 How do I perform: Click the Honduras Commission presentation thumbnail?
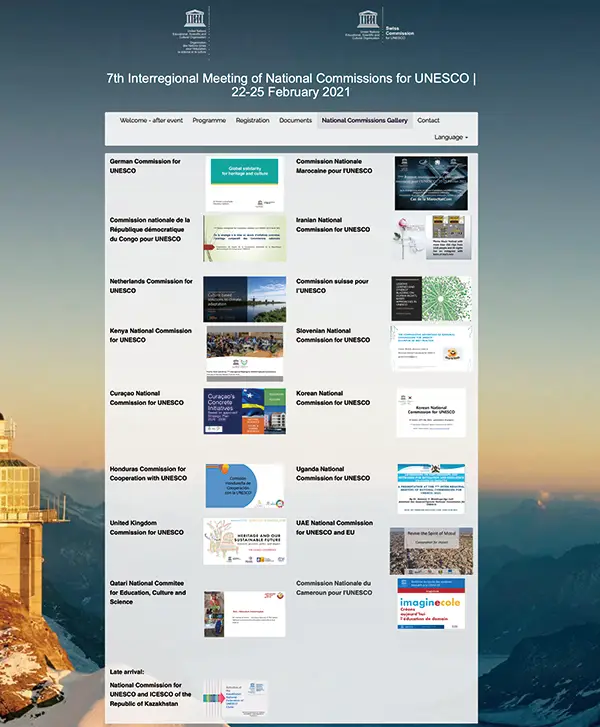(245, 486)
